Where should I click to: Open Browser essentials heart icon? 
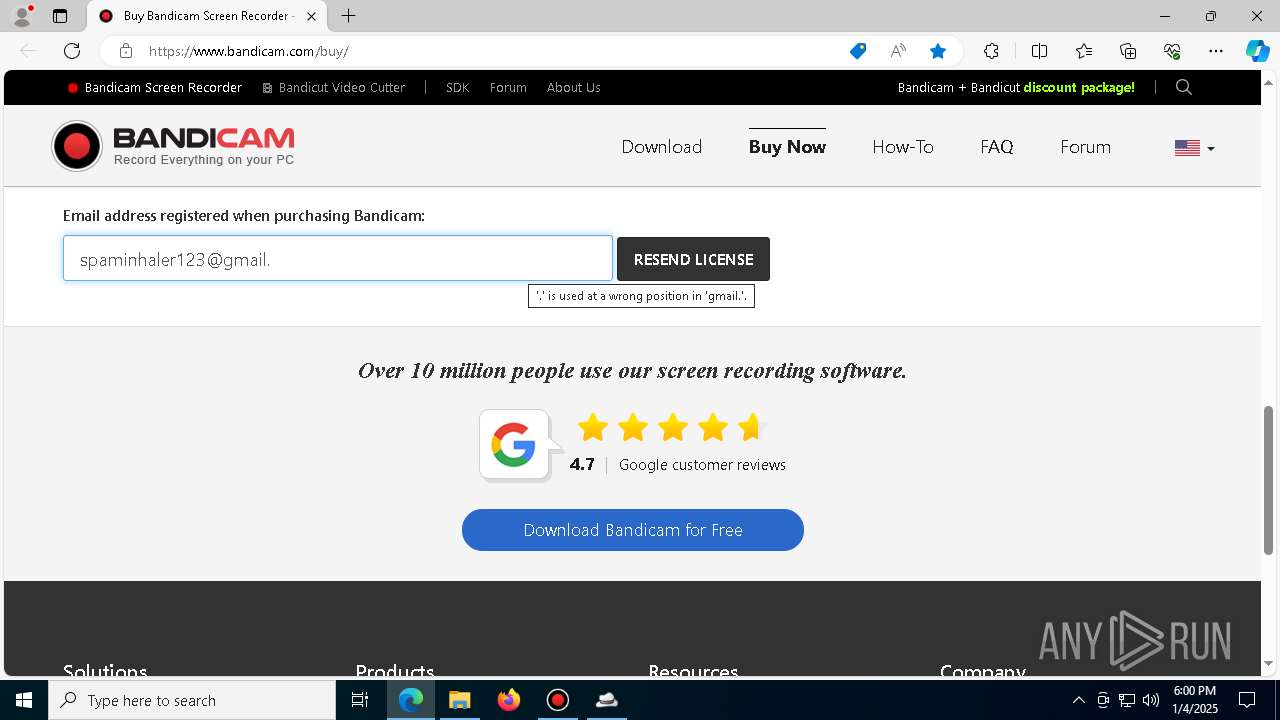pos(1172,51)
